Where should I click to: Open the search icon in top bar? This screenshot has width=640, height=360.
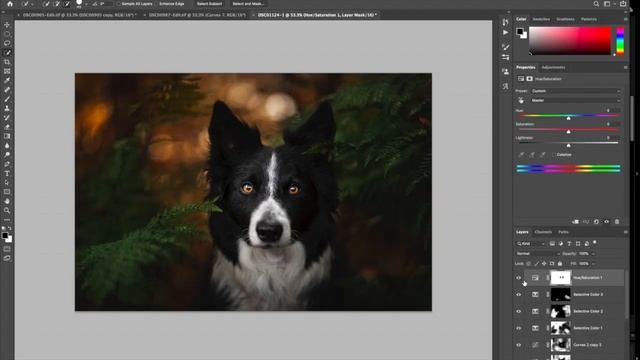(x=596, y=4)
